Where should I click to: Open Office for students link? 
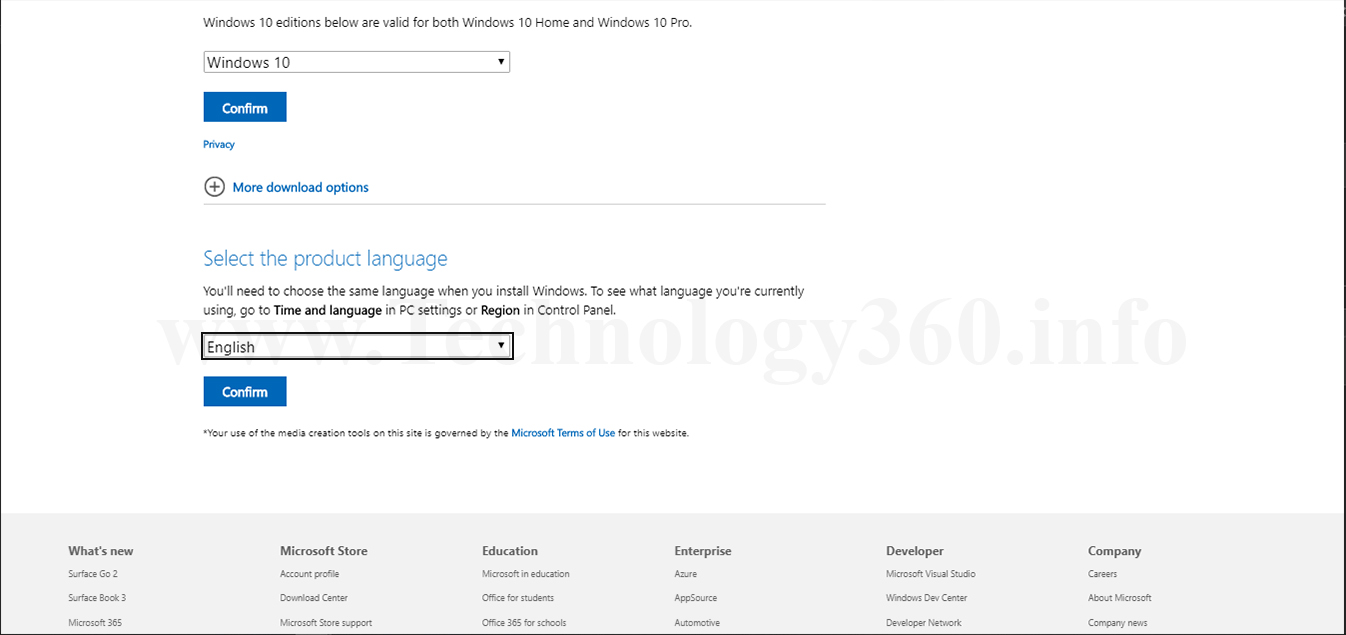(x=518, y=598)
